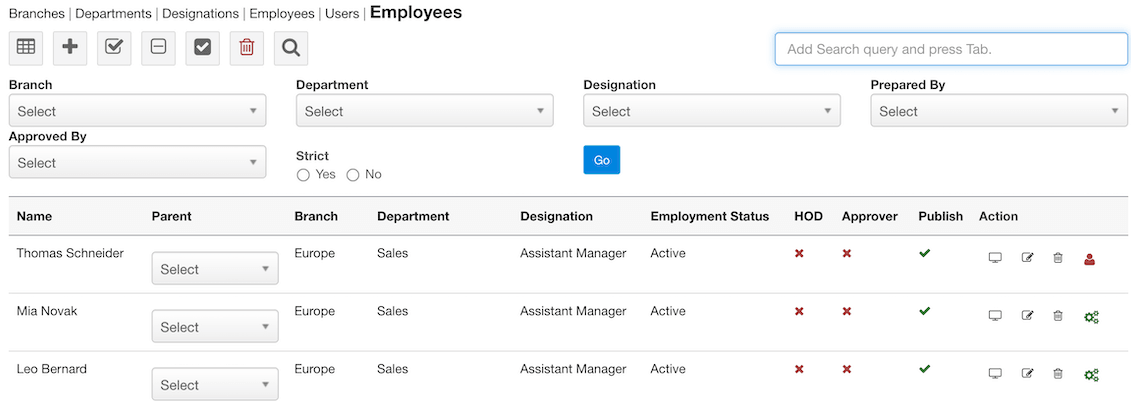Image resolution: width=1131 pixels, height=403 pixels.
Task: Toggle Publish checkmark for Thomas Schneider
Action: point(925,253)
